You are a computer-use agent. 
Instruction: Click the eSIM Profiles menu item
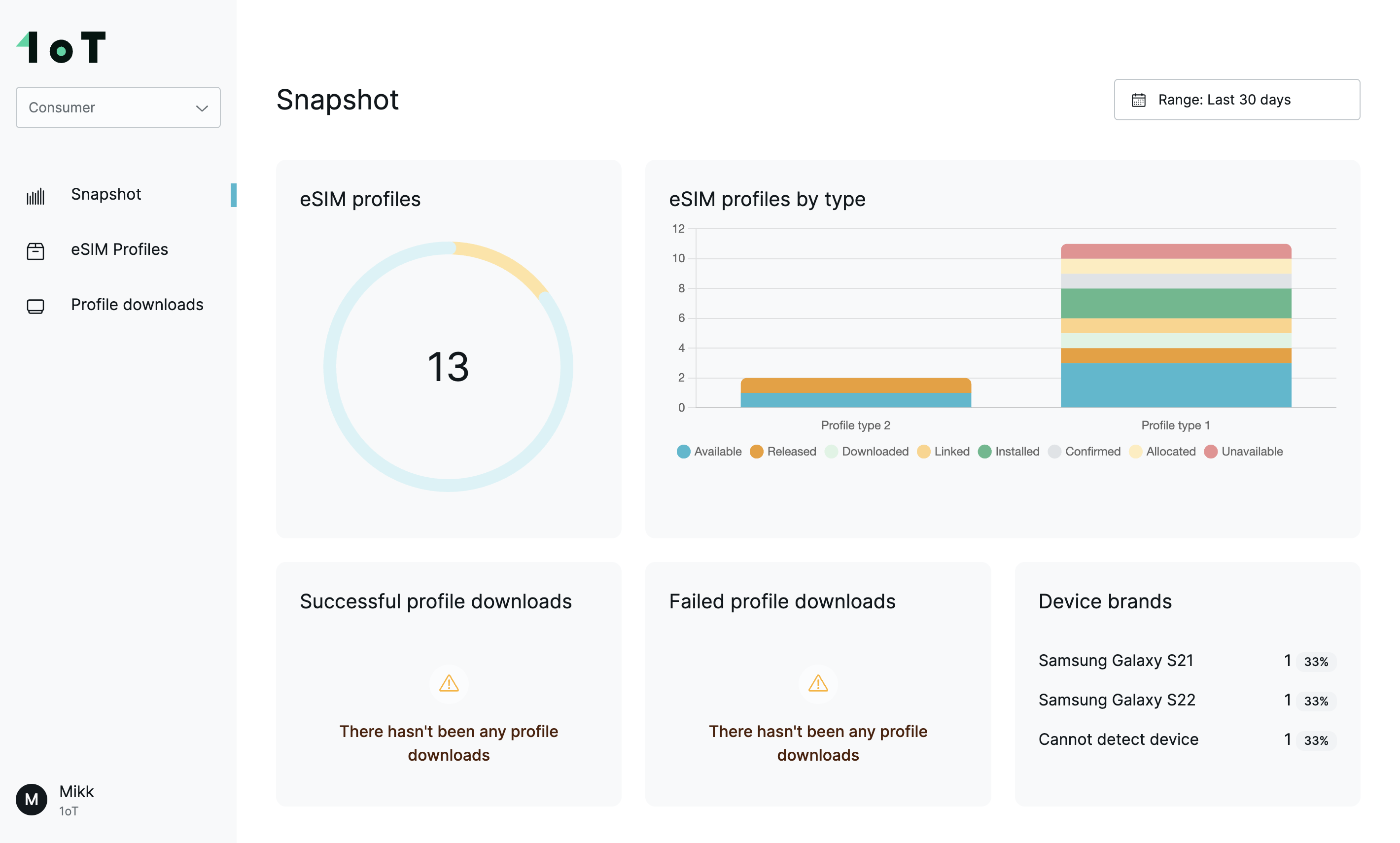point(120,249)
